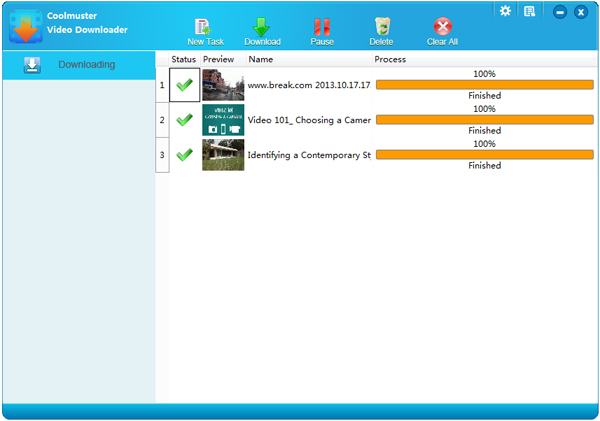Click the New Task toolbar icon

pyautogui.click(x=204, y=28)
